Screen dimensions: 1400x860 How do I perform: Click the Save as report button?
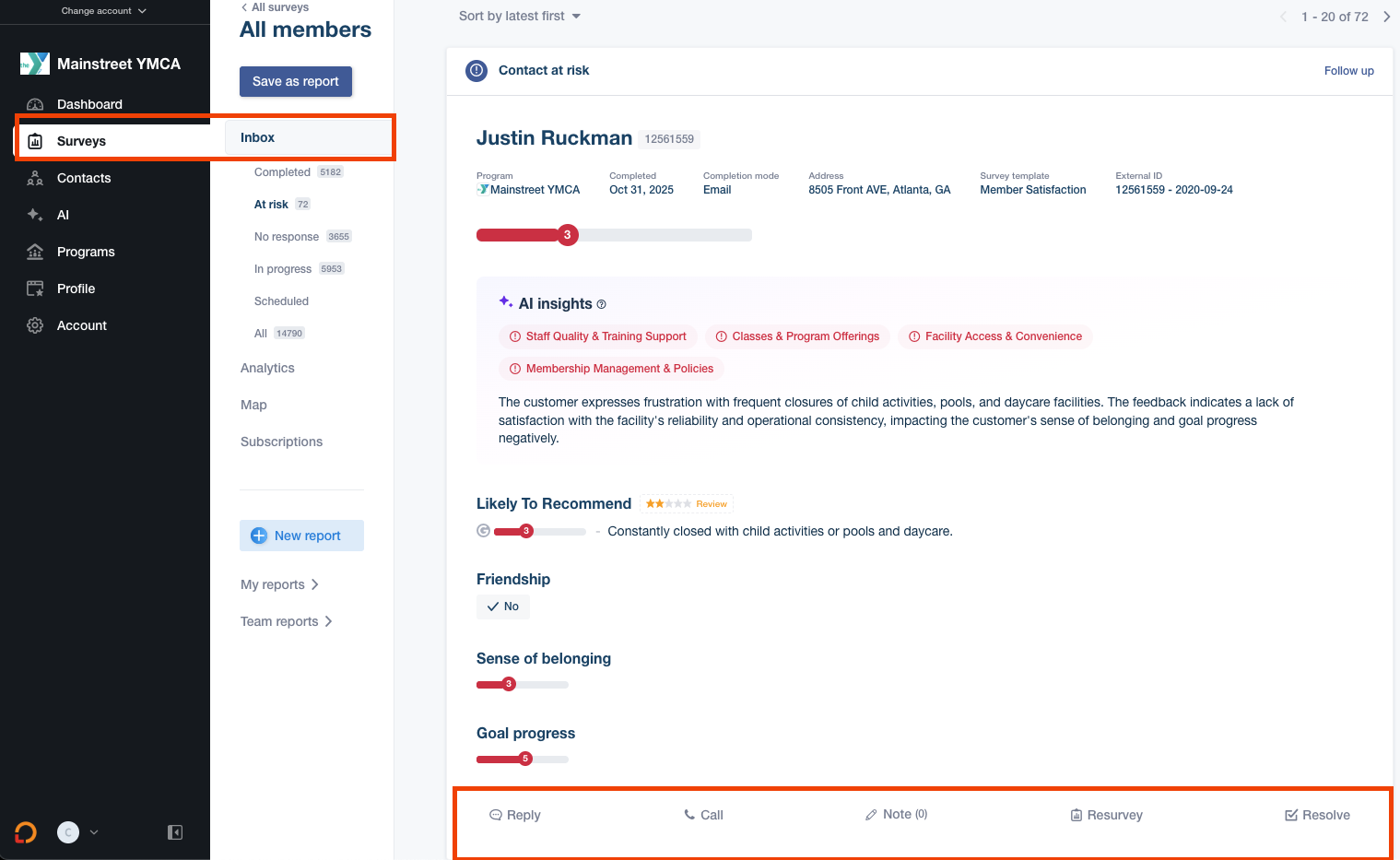pyautogui.click(x=296, y=81)
